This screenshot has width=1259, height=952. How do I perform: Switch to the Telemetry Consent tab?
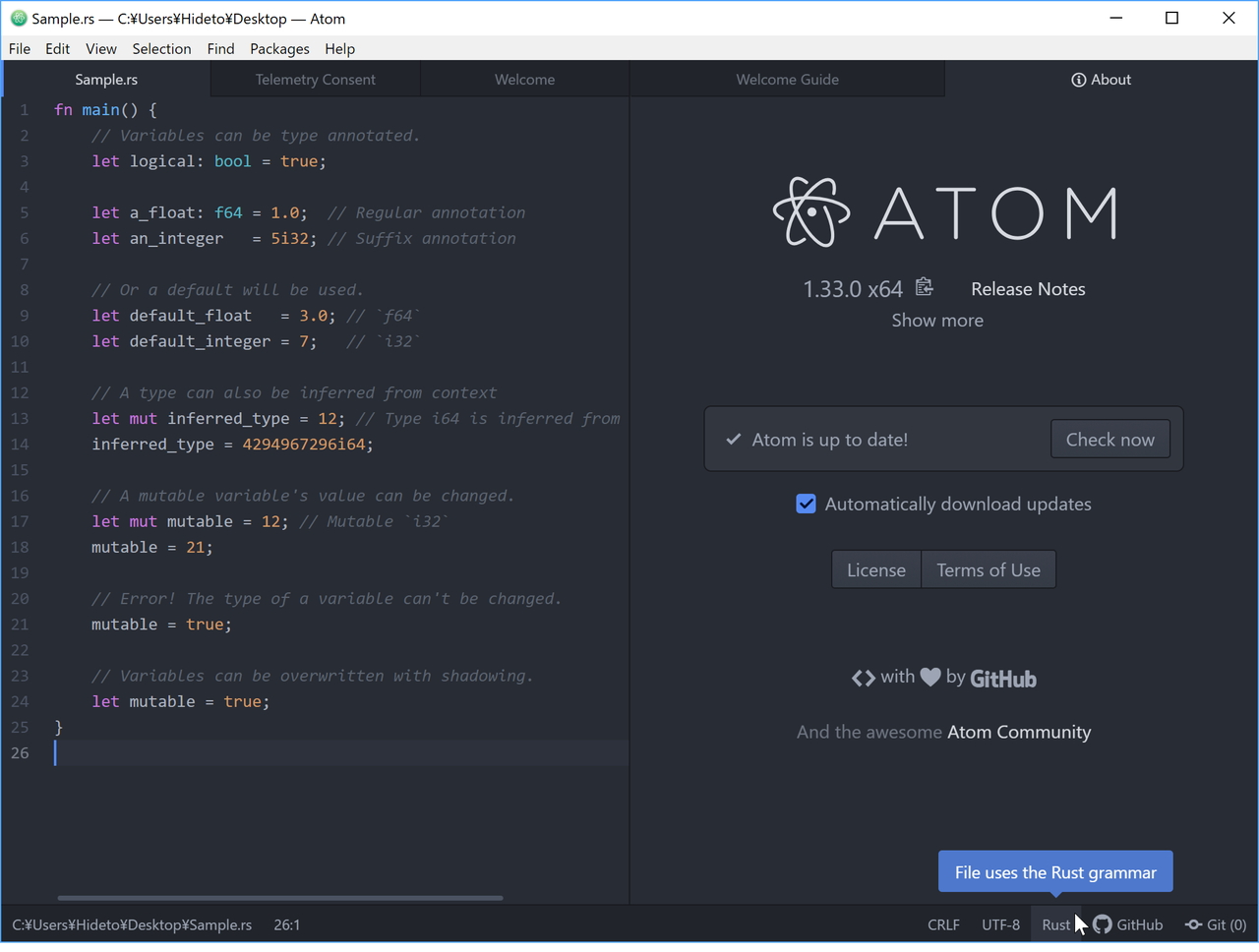[x=315, y=80]
